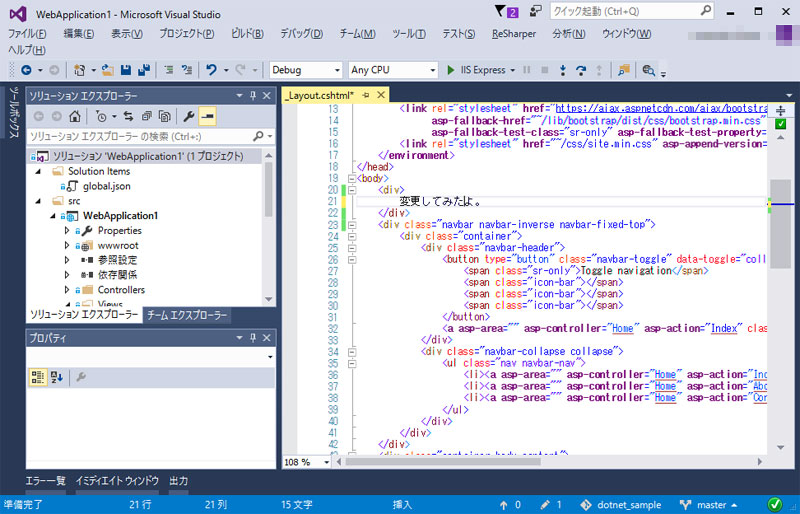800x514 pixels.
Task: Start debugging with IIS Express
Action: 477,70
